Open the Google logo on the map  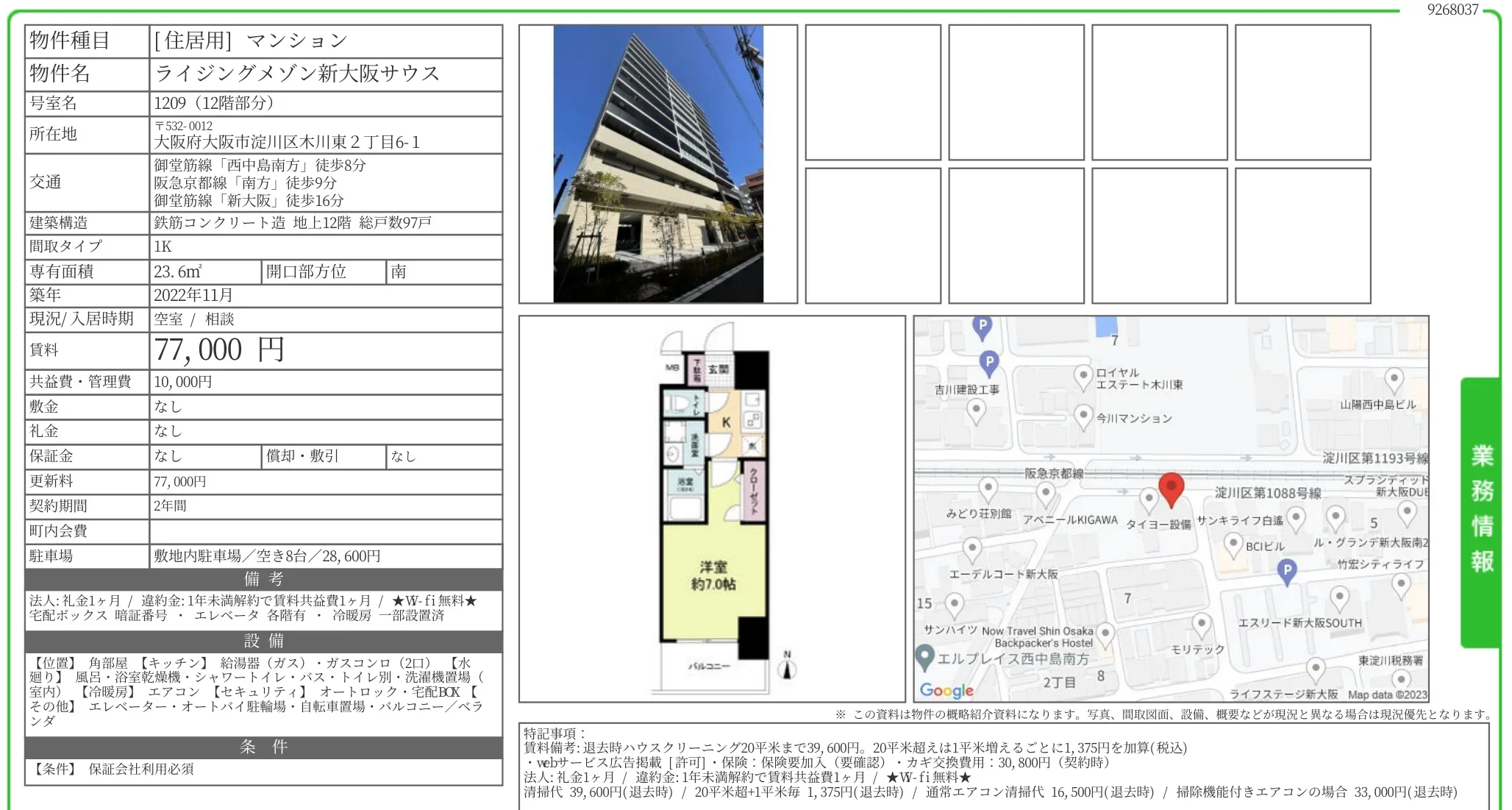click(x=946, y=690)
